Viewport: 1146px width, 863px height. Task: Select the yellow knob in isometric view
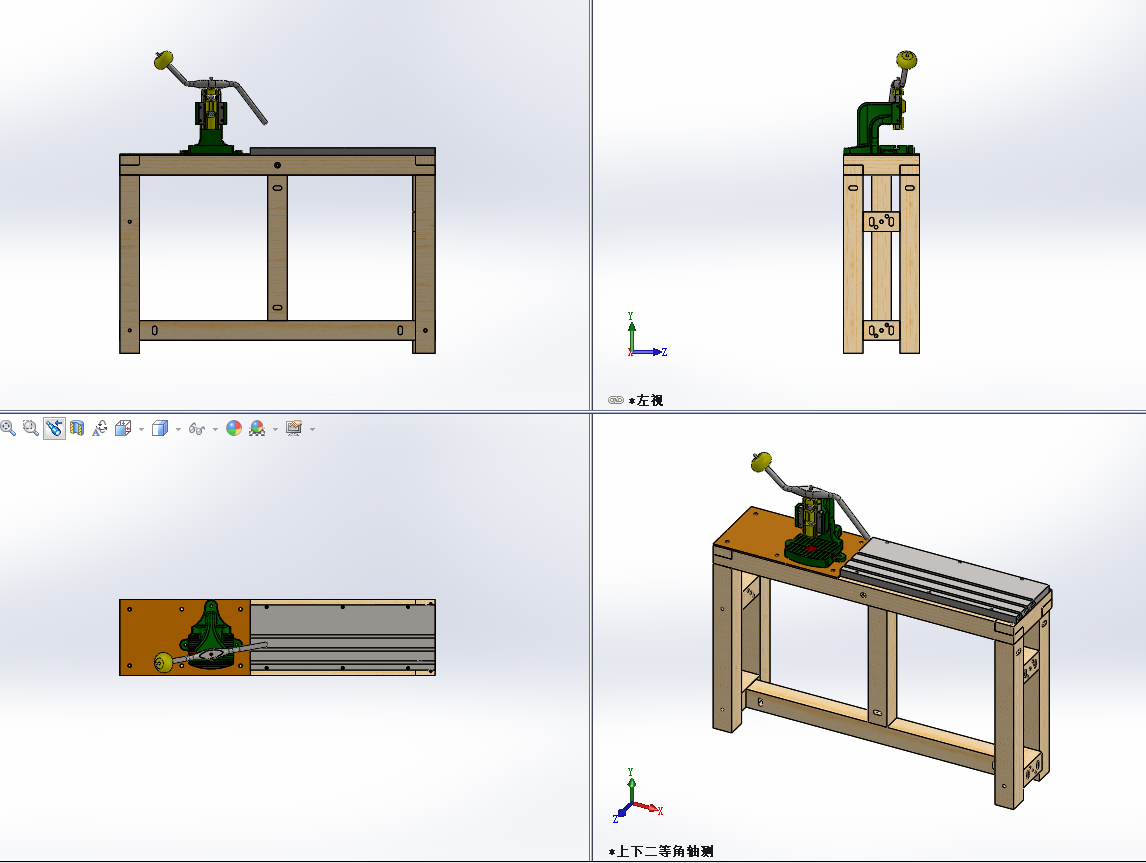(761, 462)
